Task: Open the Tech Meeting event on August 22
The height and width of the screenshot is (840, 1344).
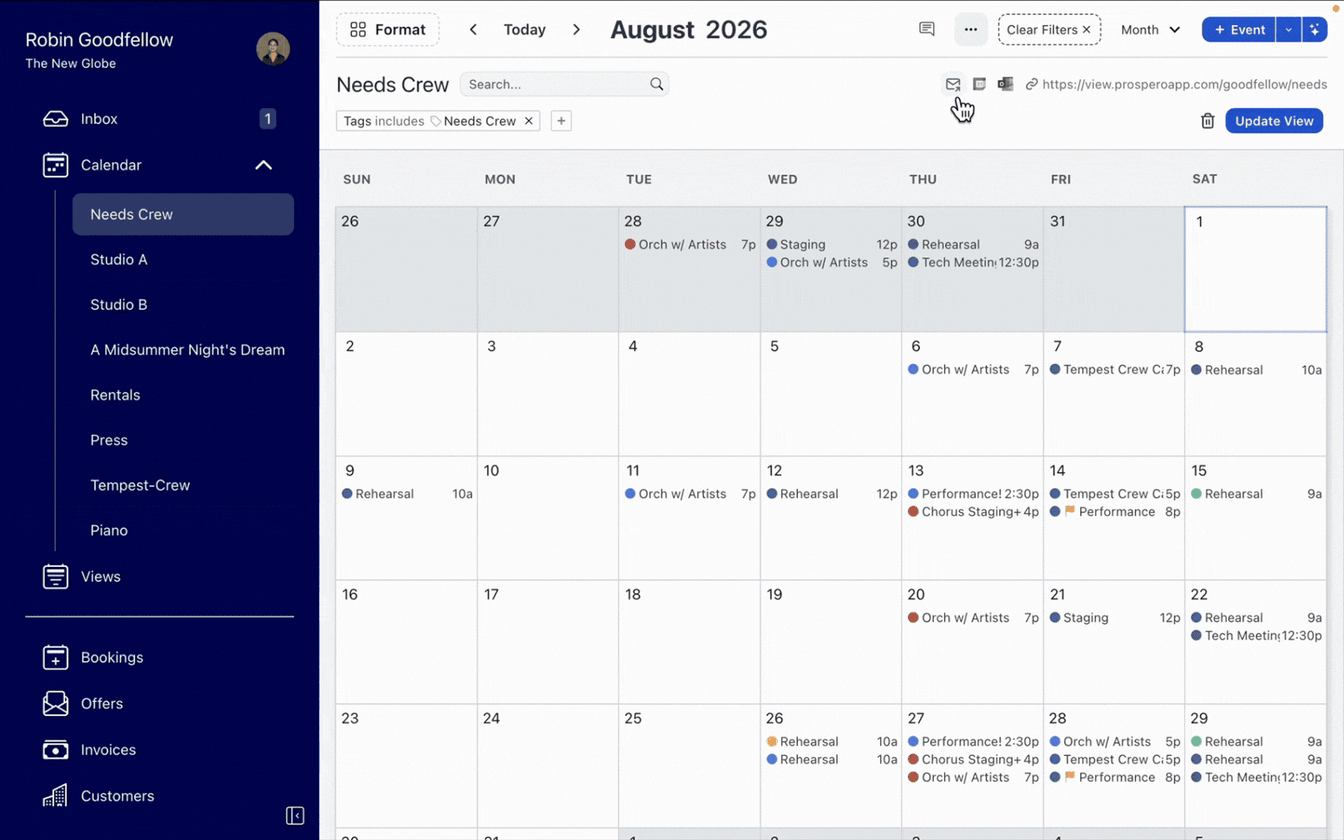Action: pyautogui.click(x=1256, y=636)
